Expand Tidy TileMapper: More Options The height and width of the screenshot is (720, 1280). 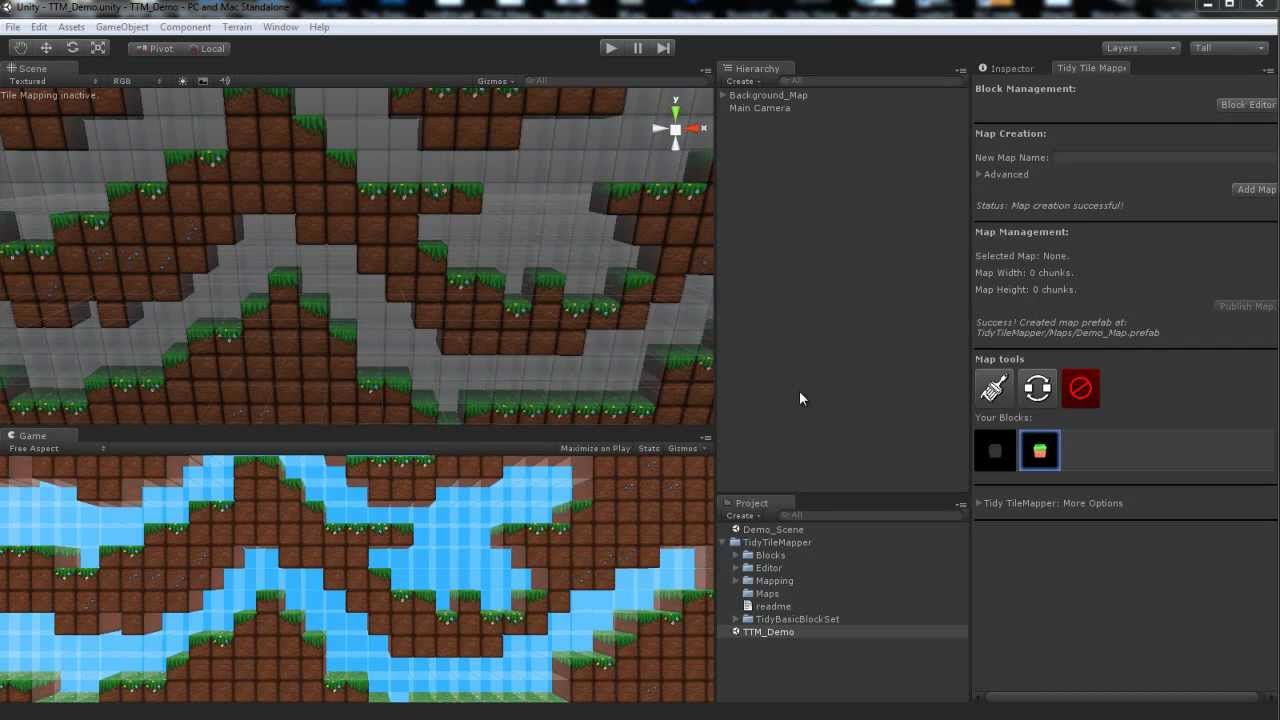pos(979,503)
